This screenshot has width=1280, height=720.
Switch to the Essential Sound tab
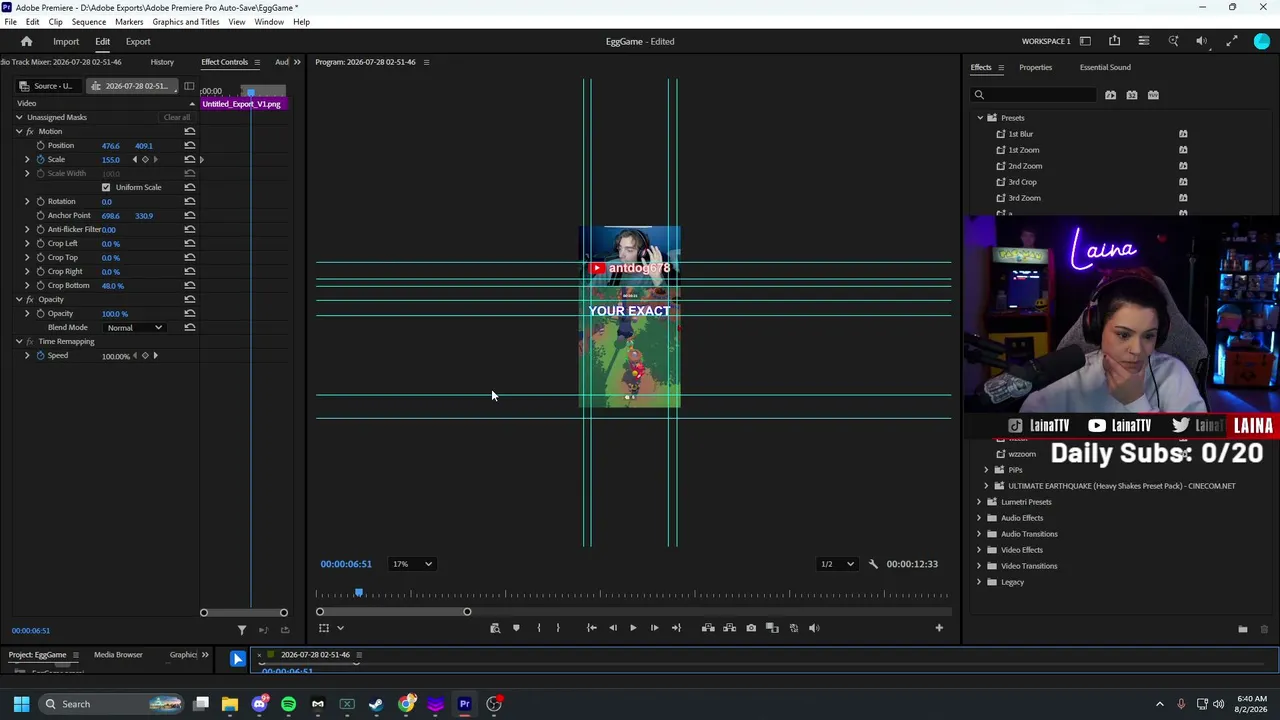click(x=1105, y=68)
